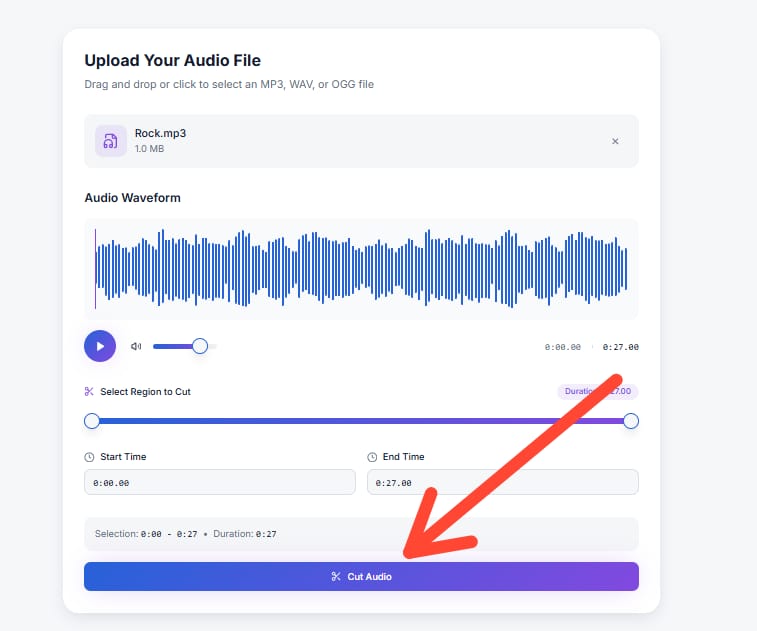Click the Selection summary bar
757x631 pixels.
[x=361, y=534]
